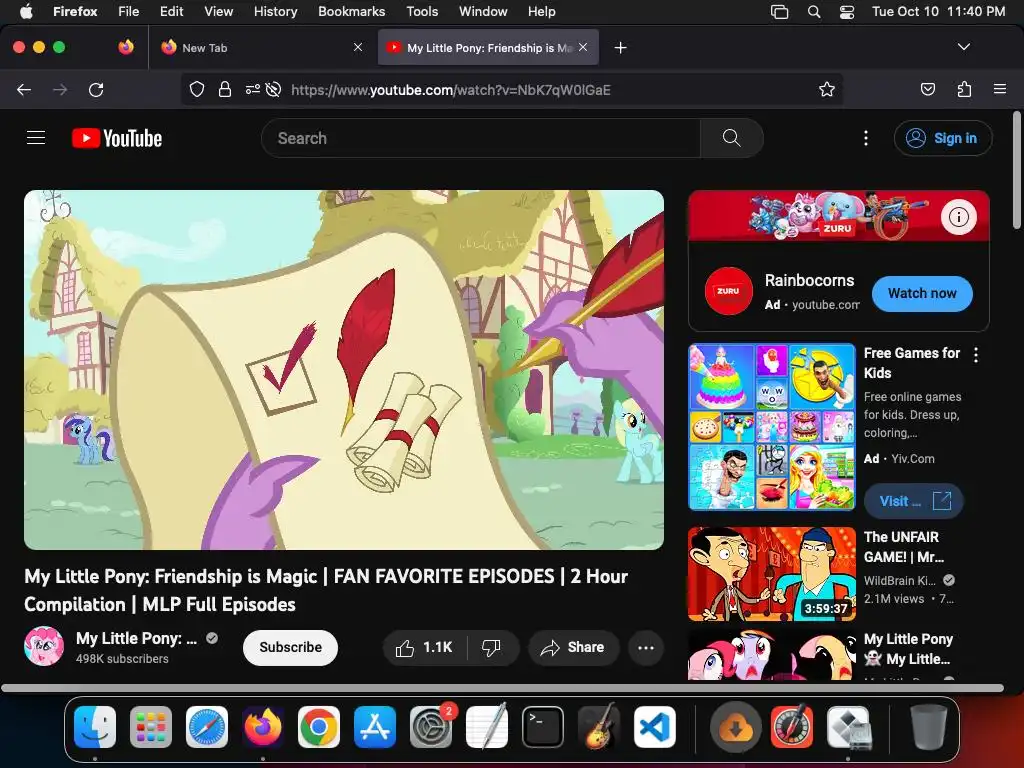Click Watch now on Rainbocorns ad
The height and width of the screenshot is (768, 1024).
(x=922, y=293)
